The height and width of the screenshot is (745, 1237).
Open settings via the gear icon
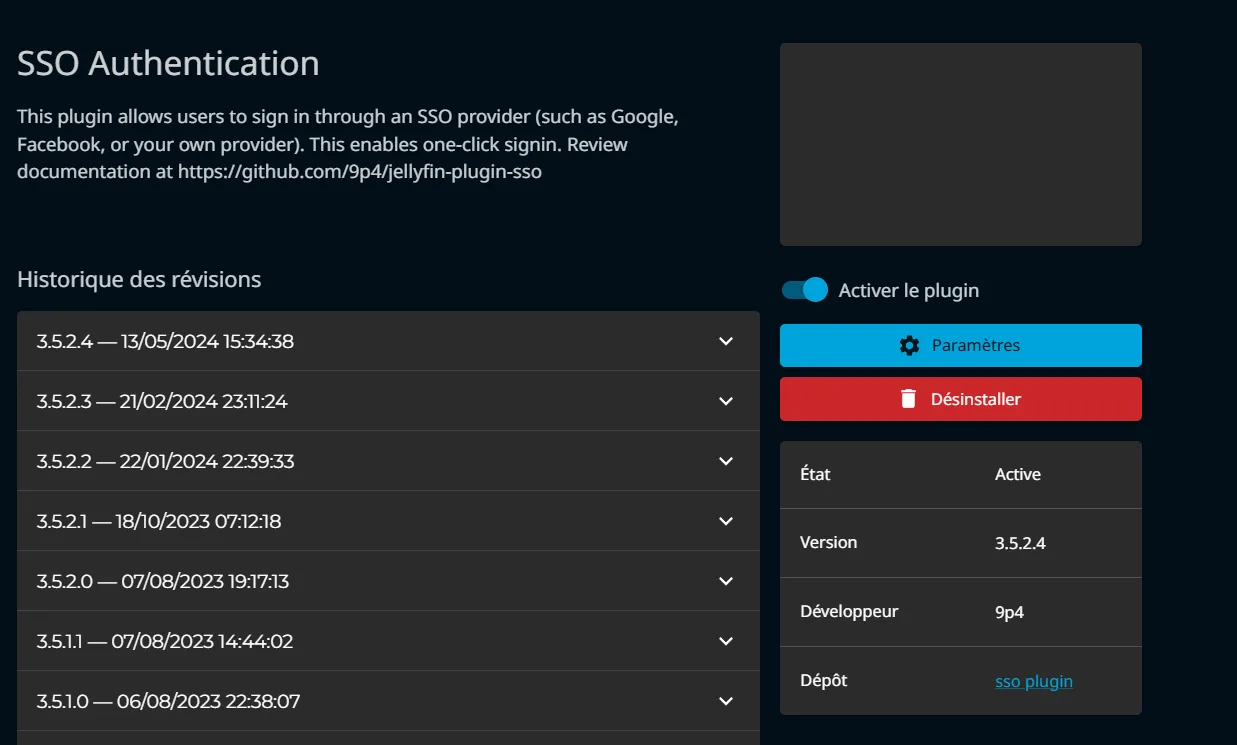click(908, 344)
